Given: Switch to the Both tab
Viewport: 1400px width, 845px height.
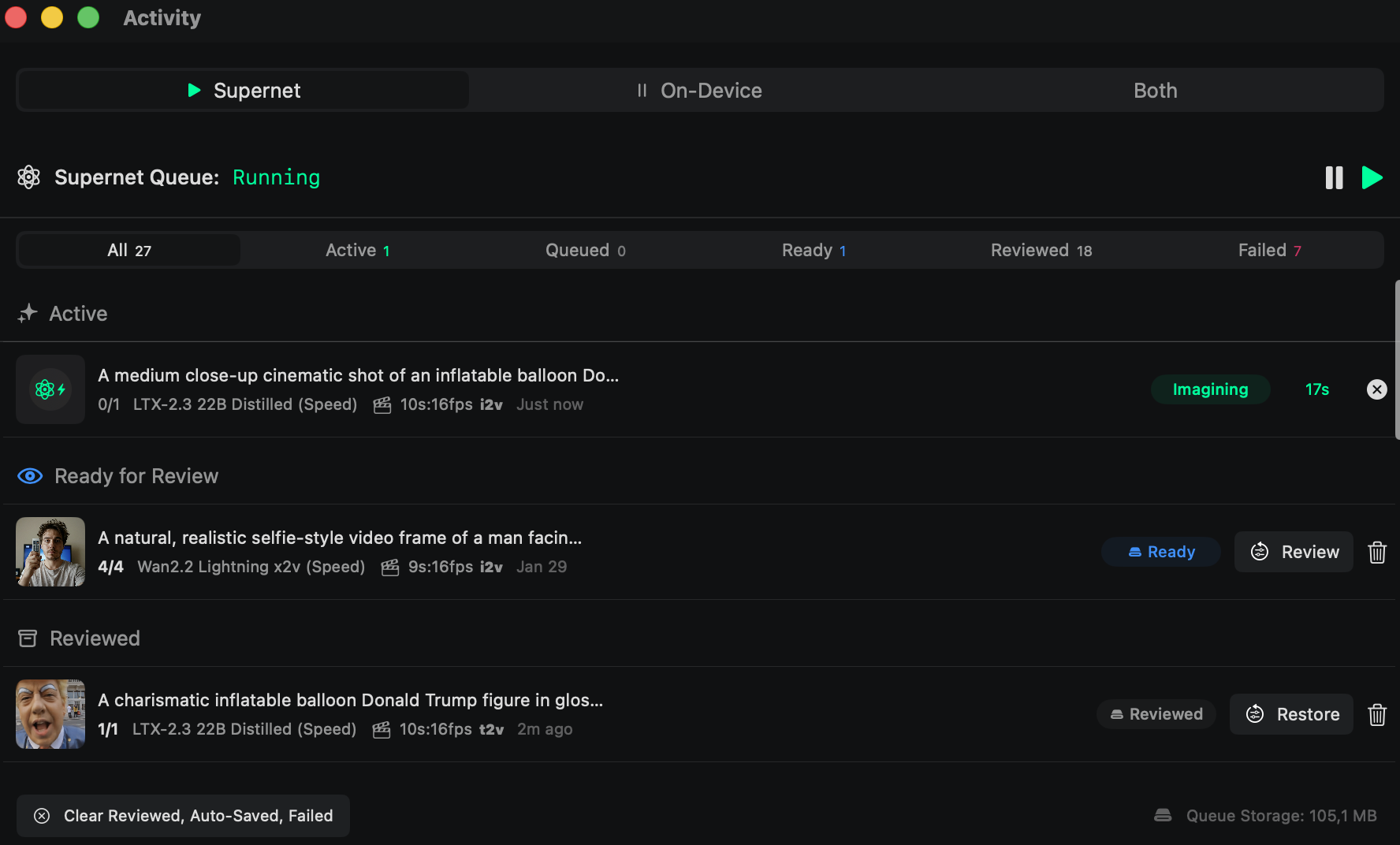Looking at the screenshot, I should pyautogui.click(x=1155, y=90).
